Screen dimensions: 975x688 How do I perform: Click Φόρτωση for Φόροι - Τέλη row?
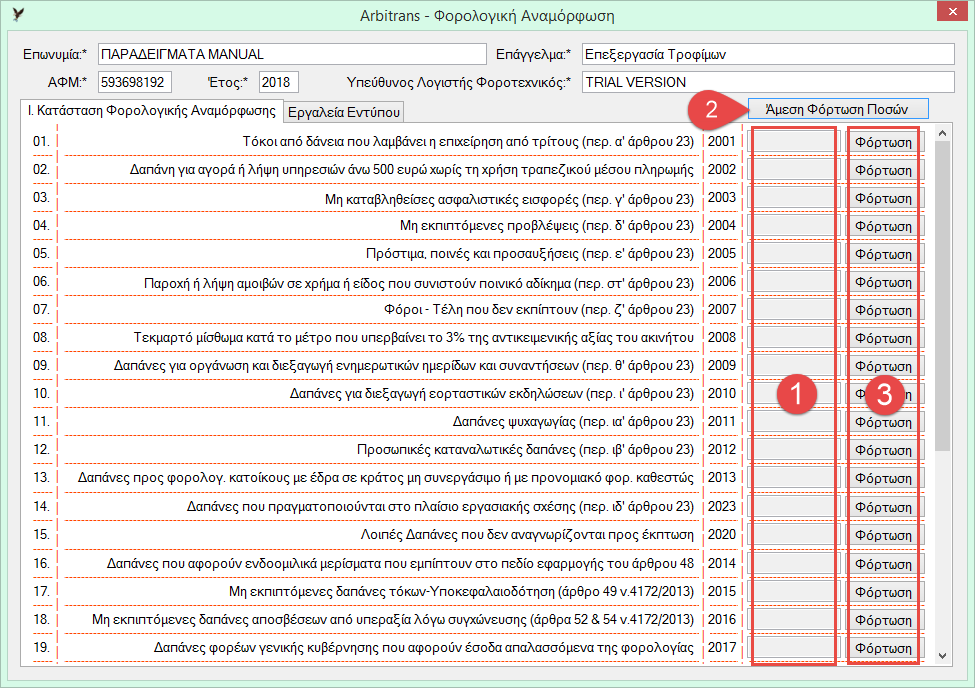[883, 310]
